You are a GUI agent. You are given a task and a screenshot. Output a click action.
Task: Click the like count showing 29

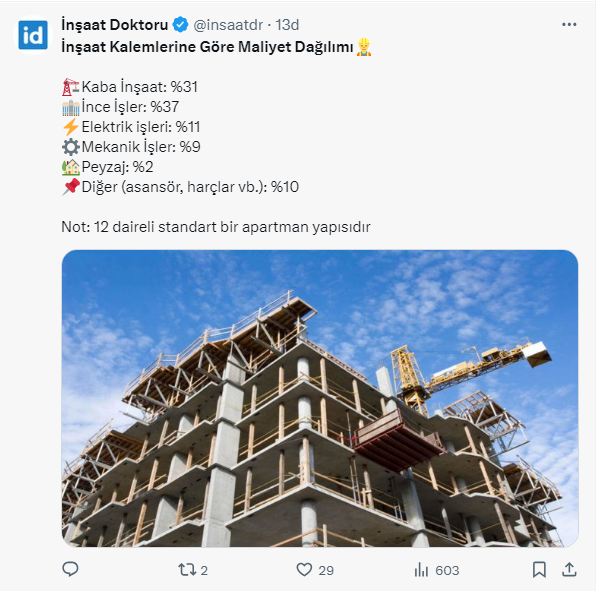(x=326, y=570)
